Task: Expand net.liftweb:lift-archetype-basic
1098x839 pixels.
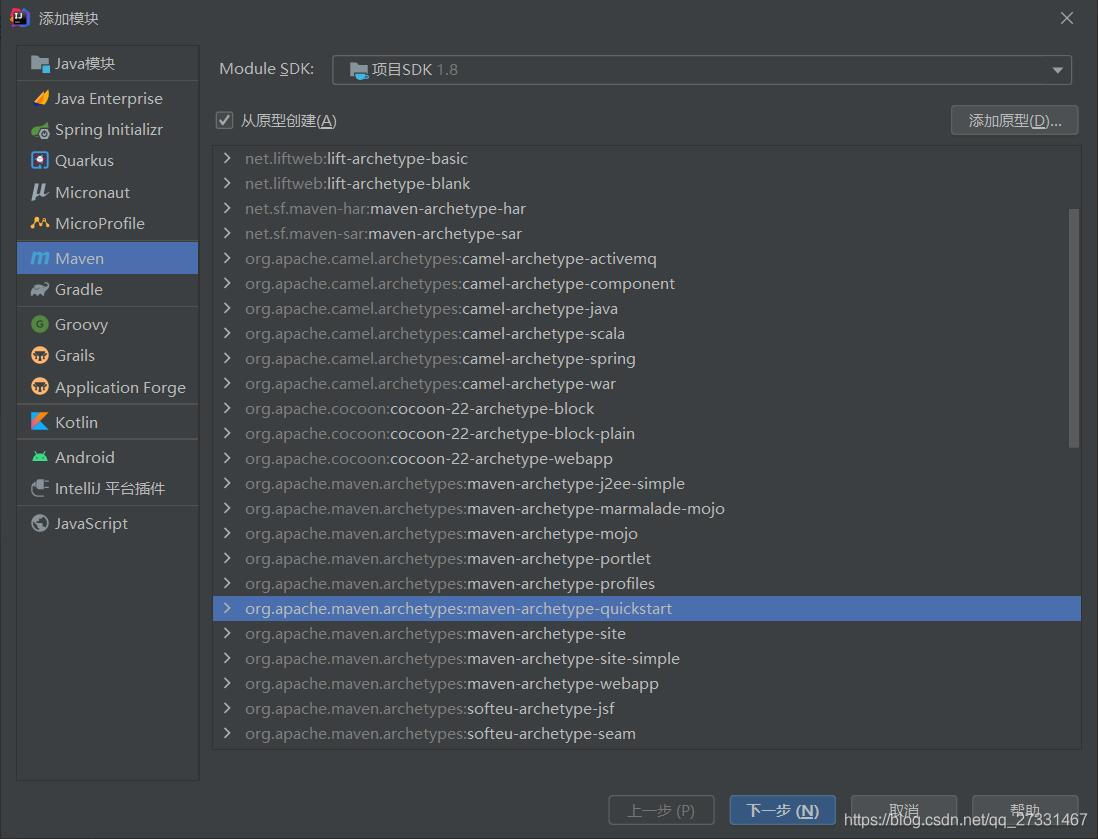Action: pos(227,158)
